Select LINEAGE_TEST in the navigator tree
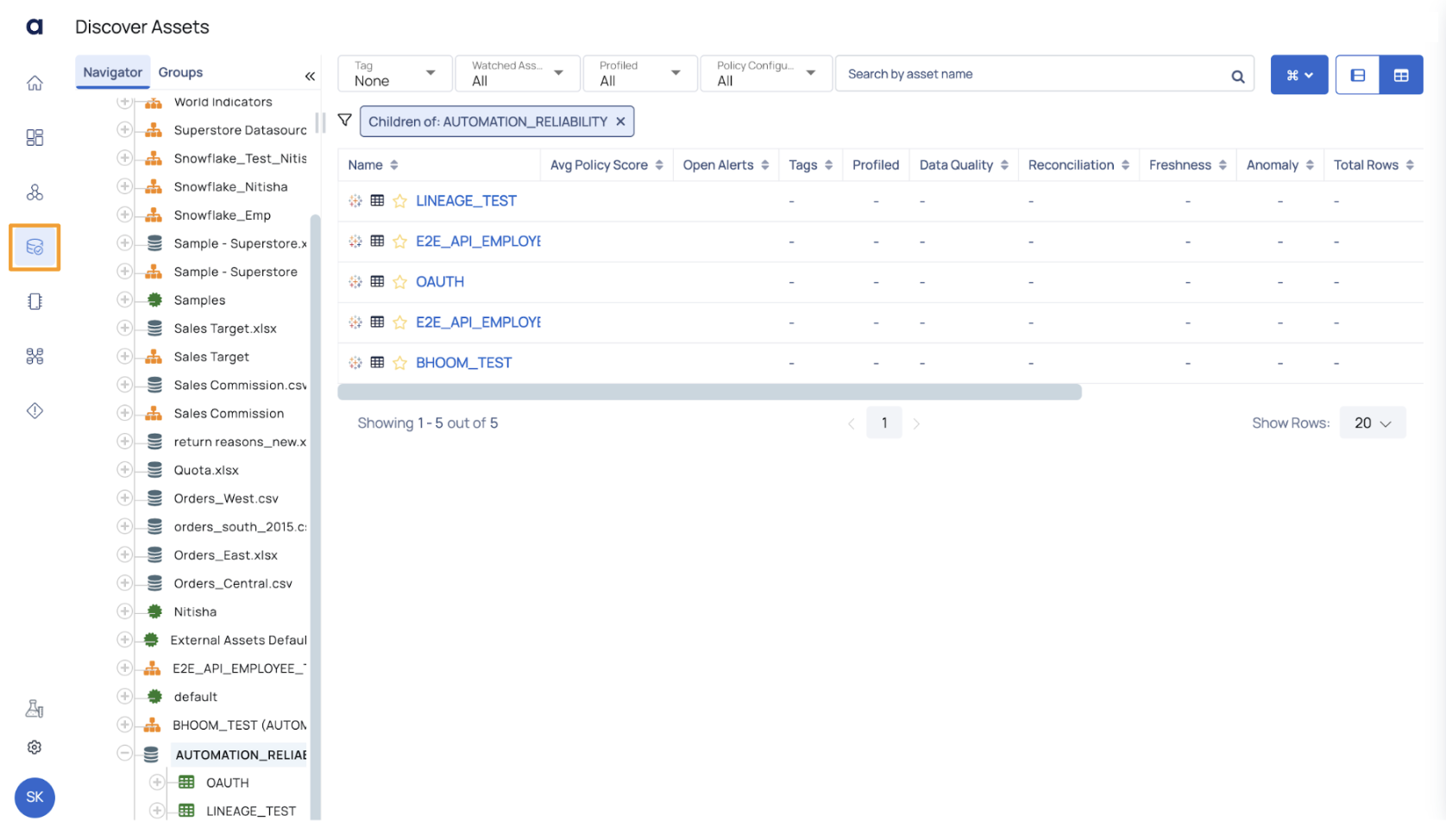The height and width of the screenshot is (840, 1446). tap(251, 811)
